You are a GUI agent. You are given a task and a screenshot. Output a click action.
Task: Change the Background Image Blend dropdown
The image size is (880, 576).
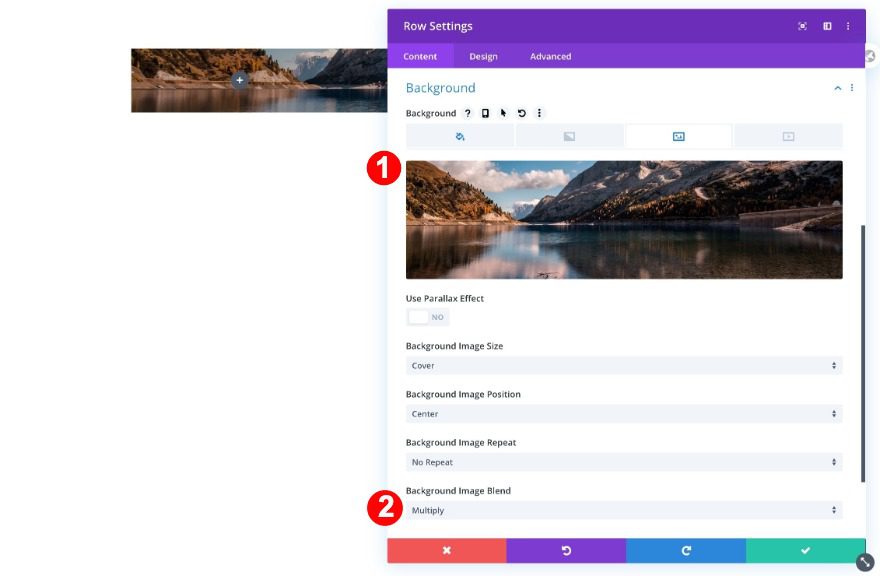pos(624,510)
